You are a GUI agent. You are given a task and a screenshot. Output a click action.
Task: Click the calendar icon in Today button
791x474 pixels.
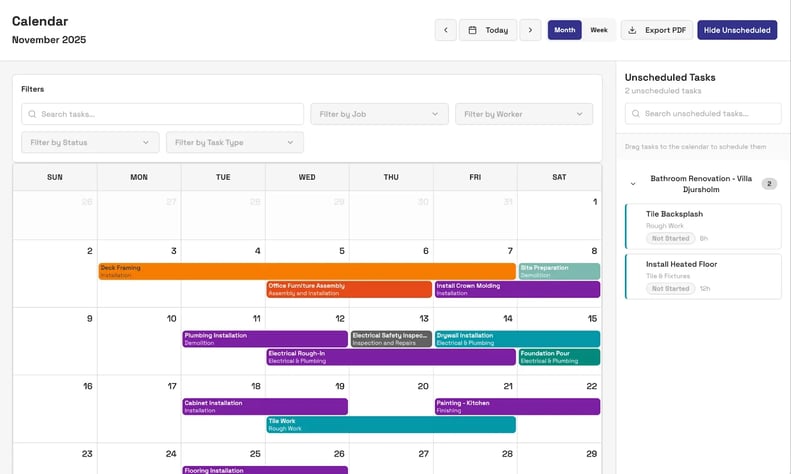(x=472, y=30)
